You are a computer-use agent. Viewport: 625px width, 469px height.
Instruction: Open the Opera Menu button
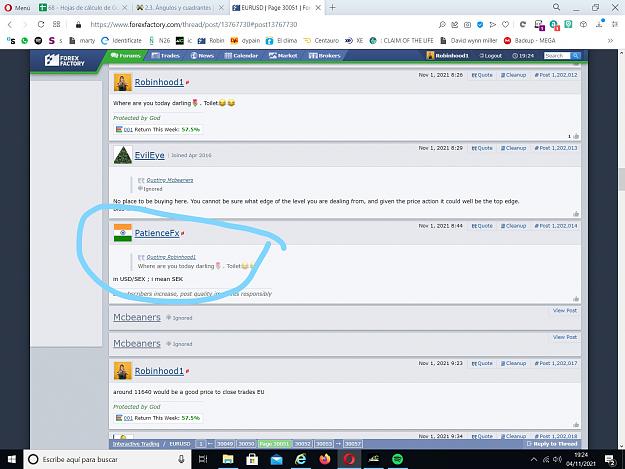tap(17, 8)
